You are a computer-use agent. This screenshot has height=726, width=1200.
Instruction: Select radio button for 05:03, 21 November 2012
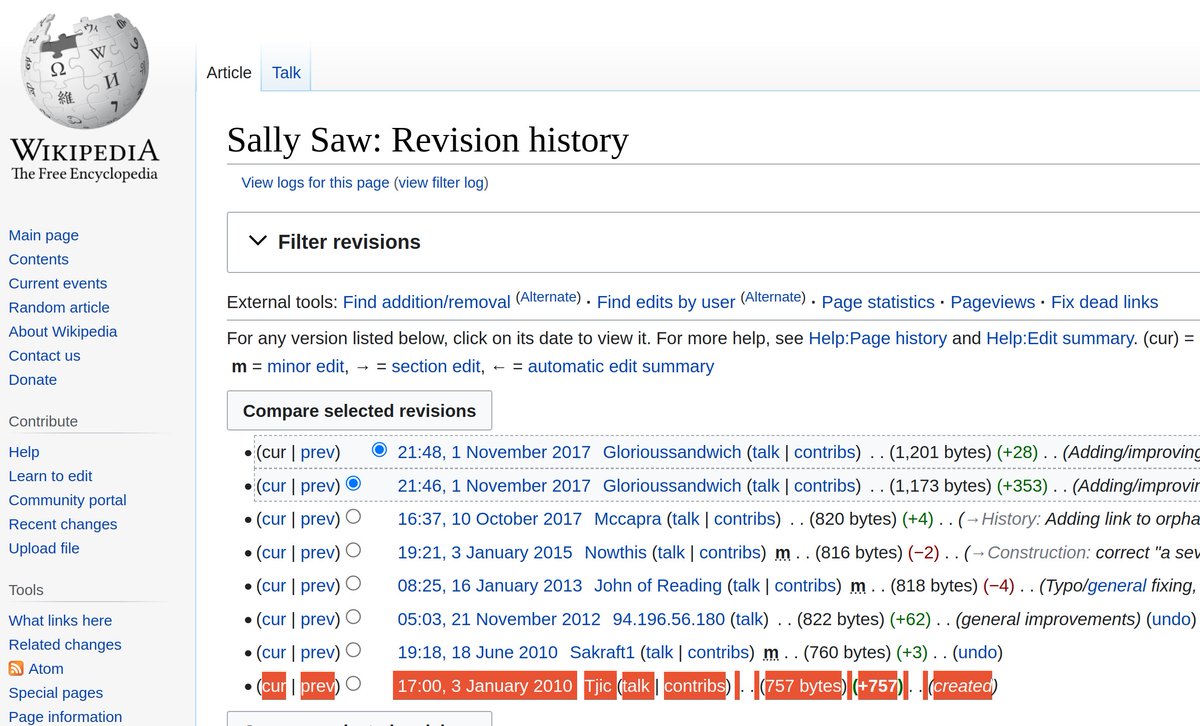(x=353, y=617)
